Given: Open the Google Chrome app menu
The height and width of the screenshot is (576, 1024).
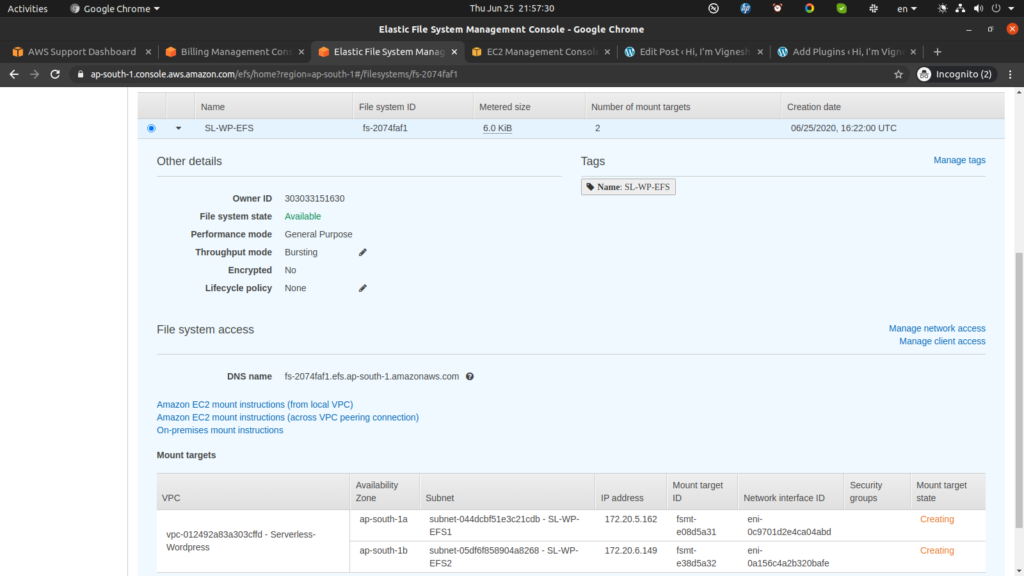Looking at the screenshot, I should tap(115, 8).
